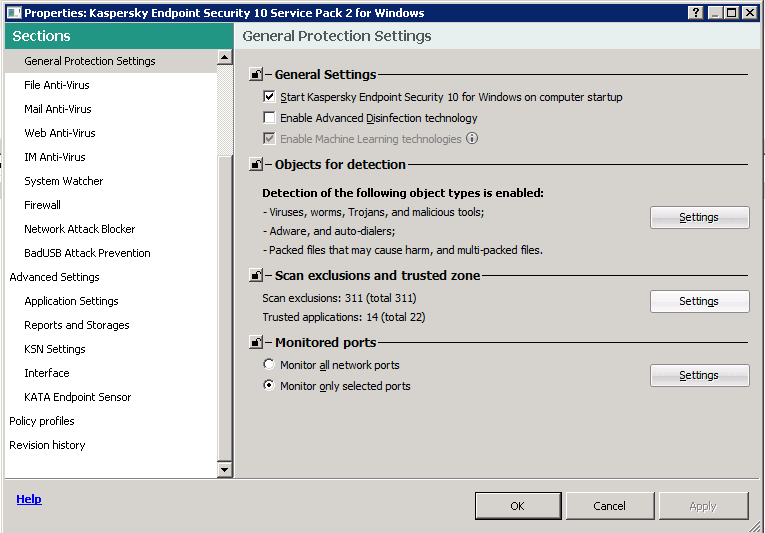Enable Advanced Disinfection technology checkbox
This screenshot has height=533, width=765.
[269, 118]
